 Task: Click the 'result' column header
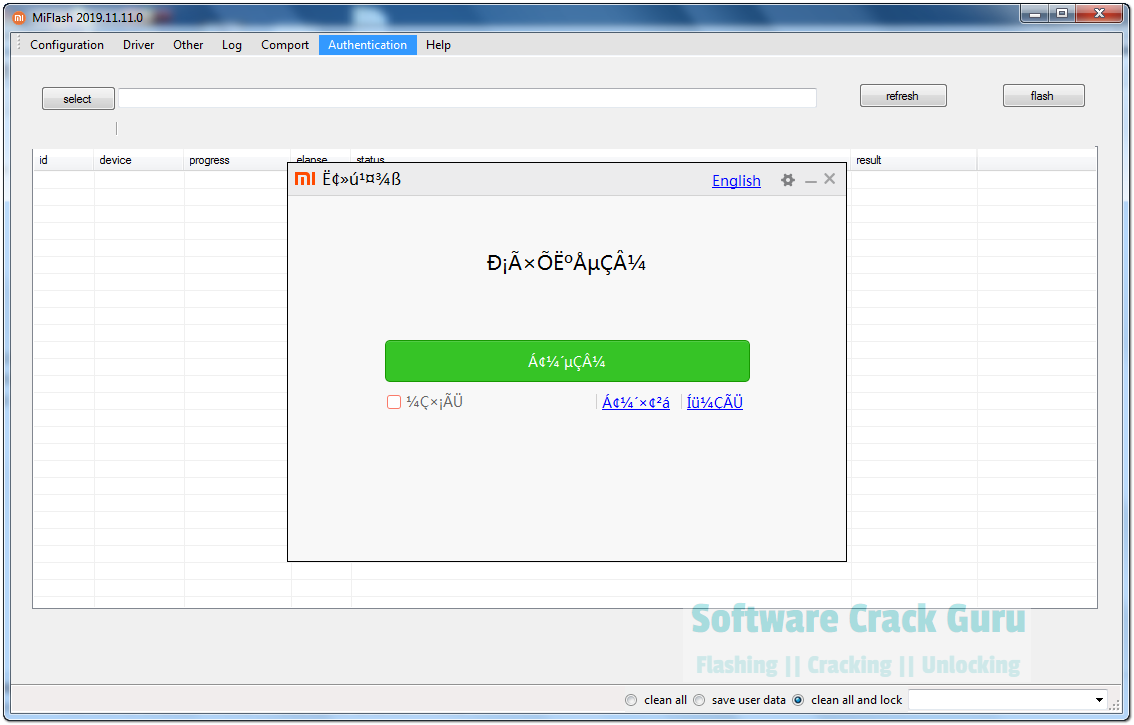914,160
